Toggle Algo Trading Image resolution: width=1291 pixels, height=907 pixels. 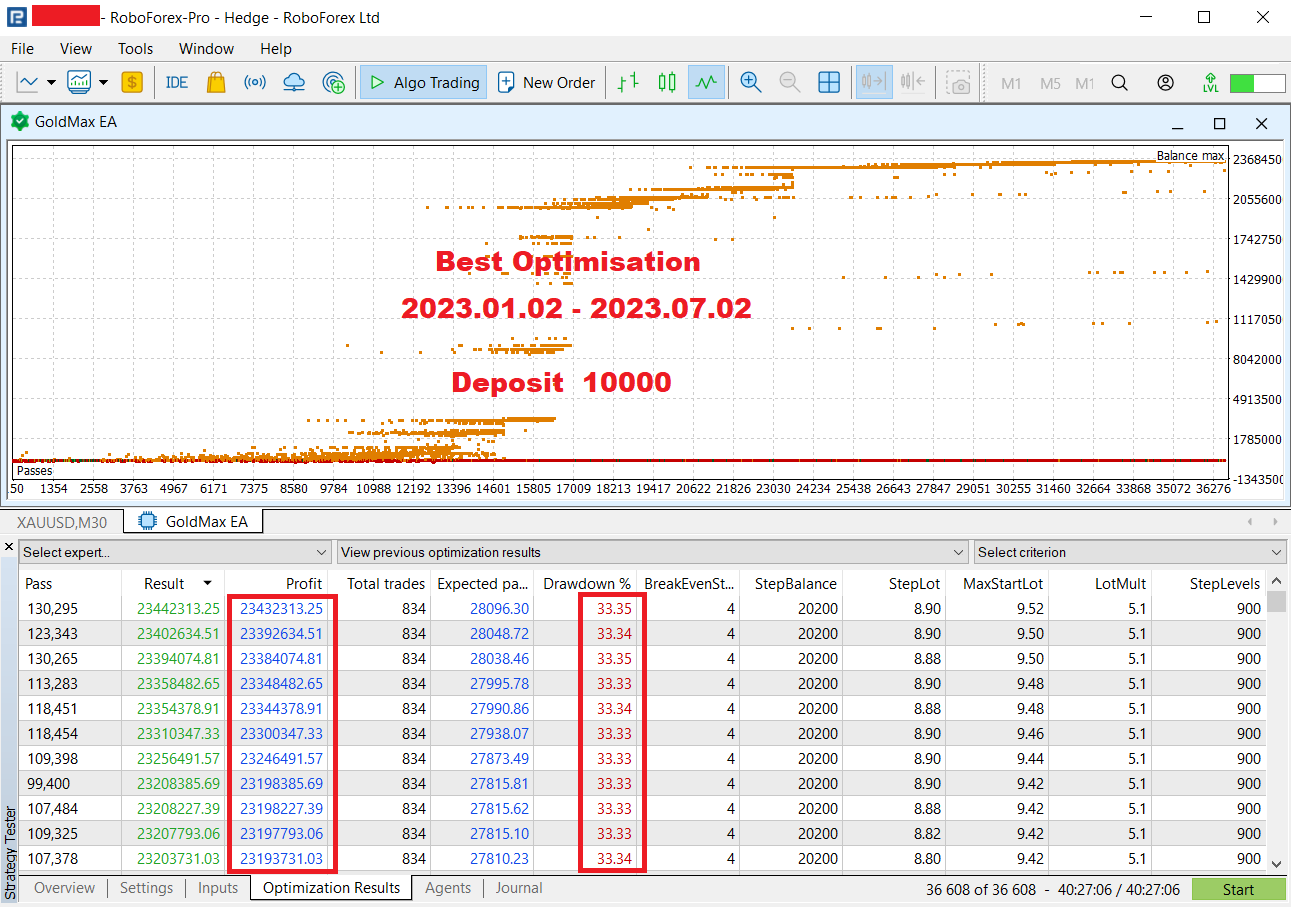pos(424,82)
